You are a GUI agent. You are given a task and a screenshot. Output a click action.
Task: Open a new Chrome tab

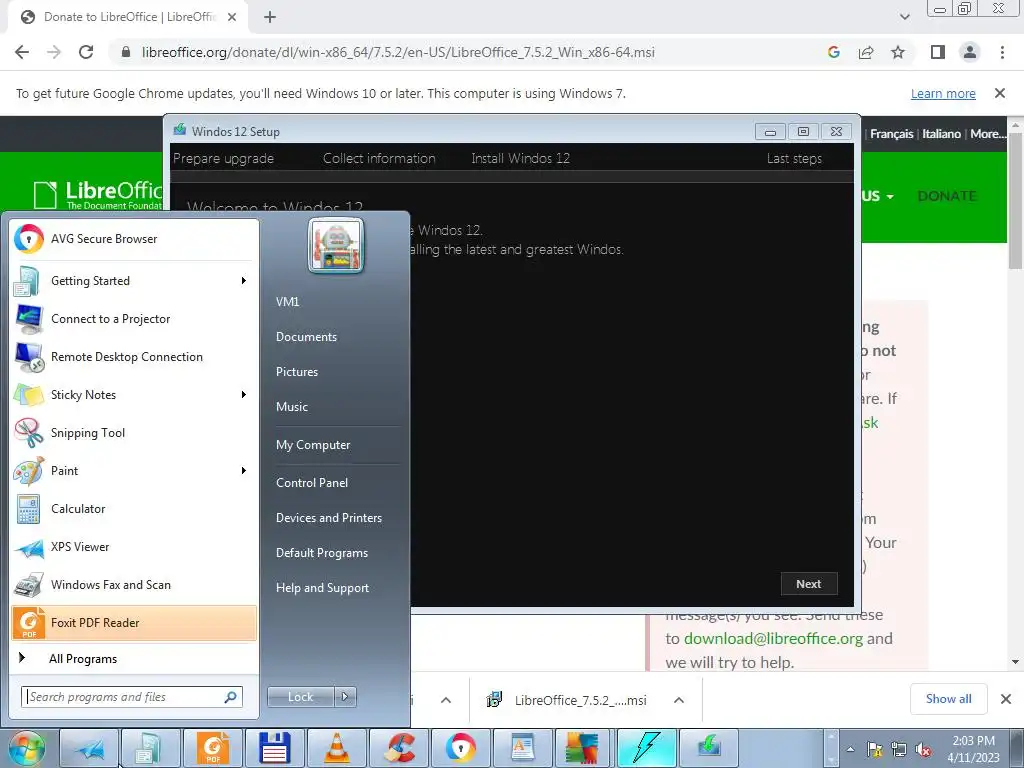pos(270,17)
